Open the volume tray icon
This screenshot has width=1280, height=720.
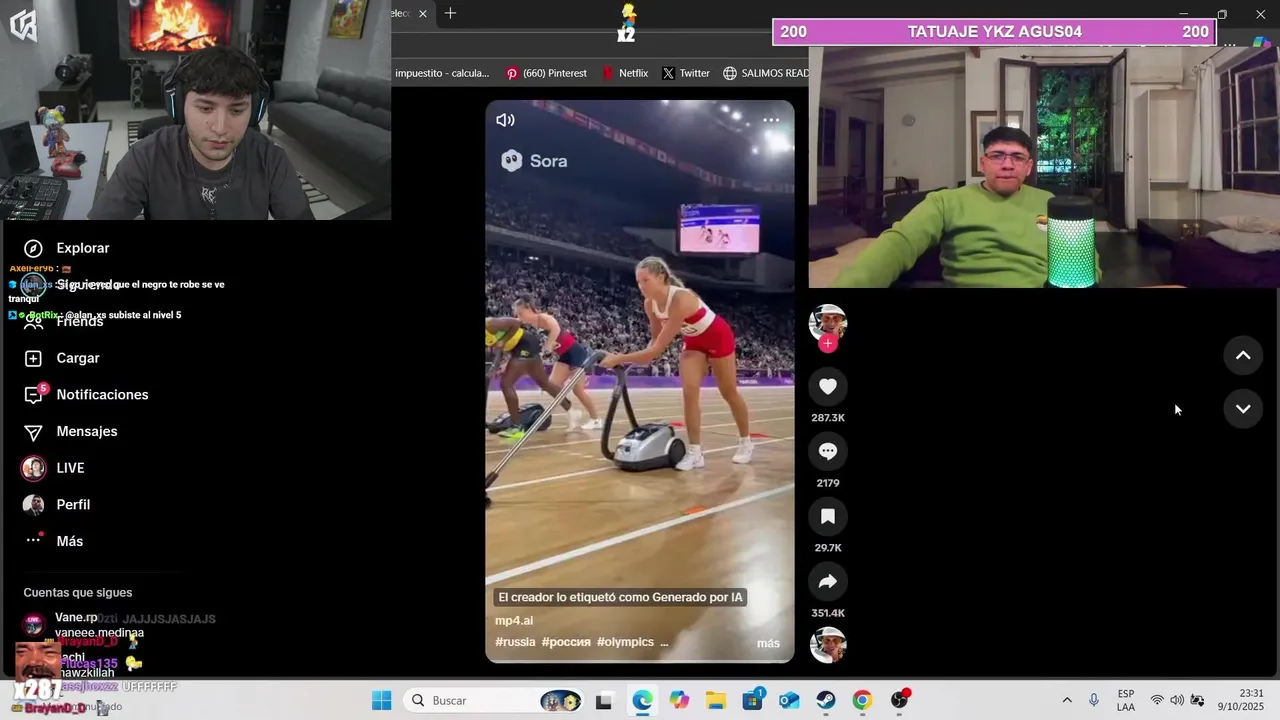[x=1177, y=700]
